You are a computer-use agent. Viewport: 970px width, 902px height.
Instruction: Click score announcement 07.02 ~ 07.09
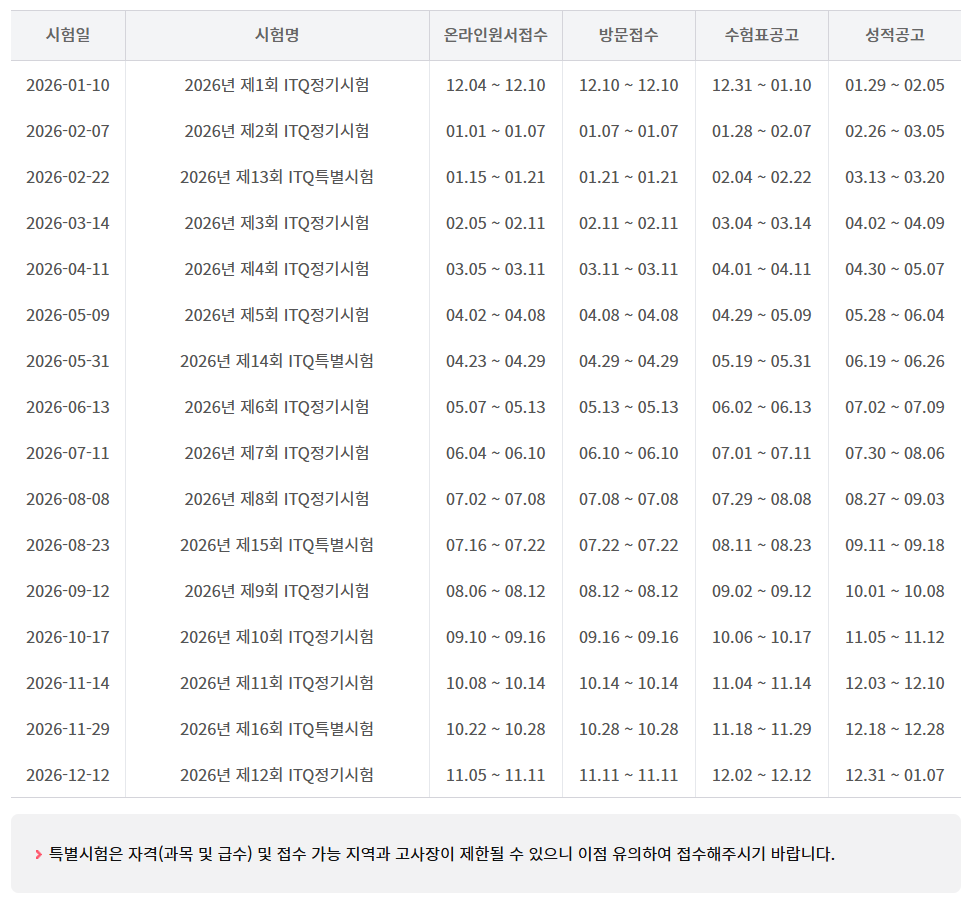(895, 407)
